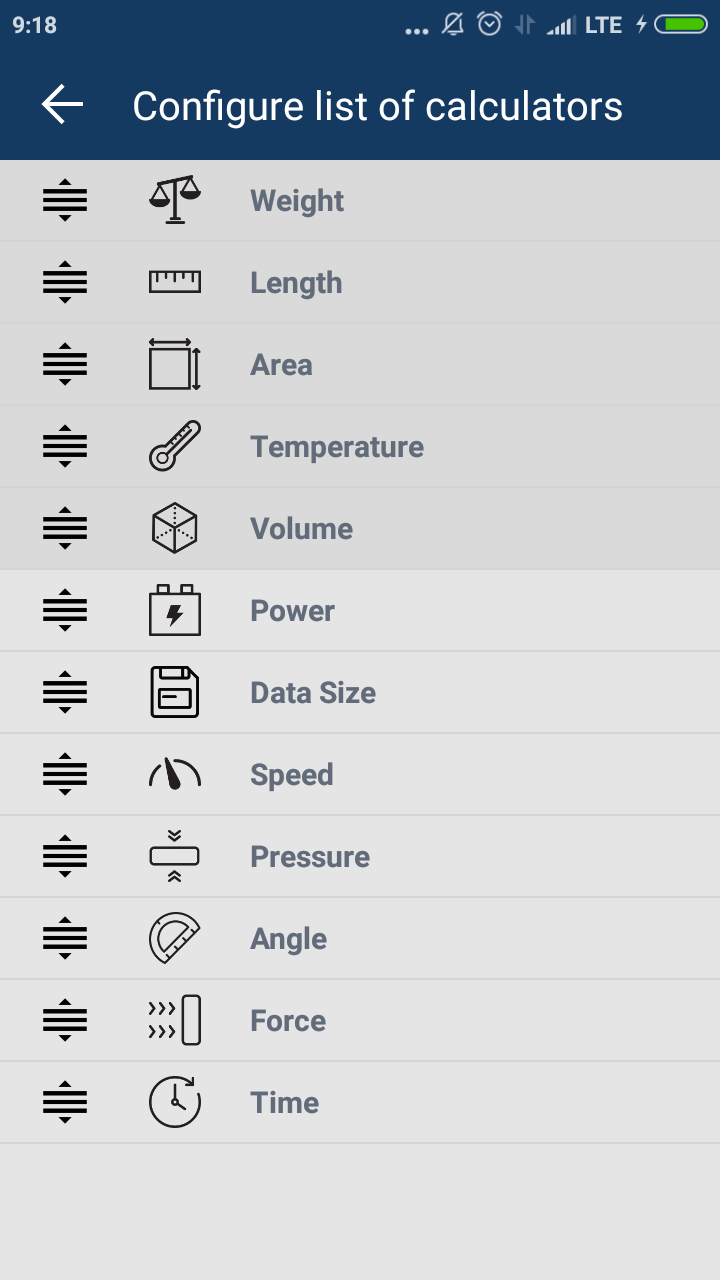Viewport: 720px width, 1280px height.
Task: Select the reorder handle for Pressure
Action: (x=65, y=856)
